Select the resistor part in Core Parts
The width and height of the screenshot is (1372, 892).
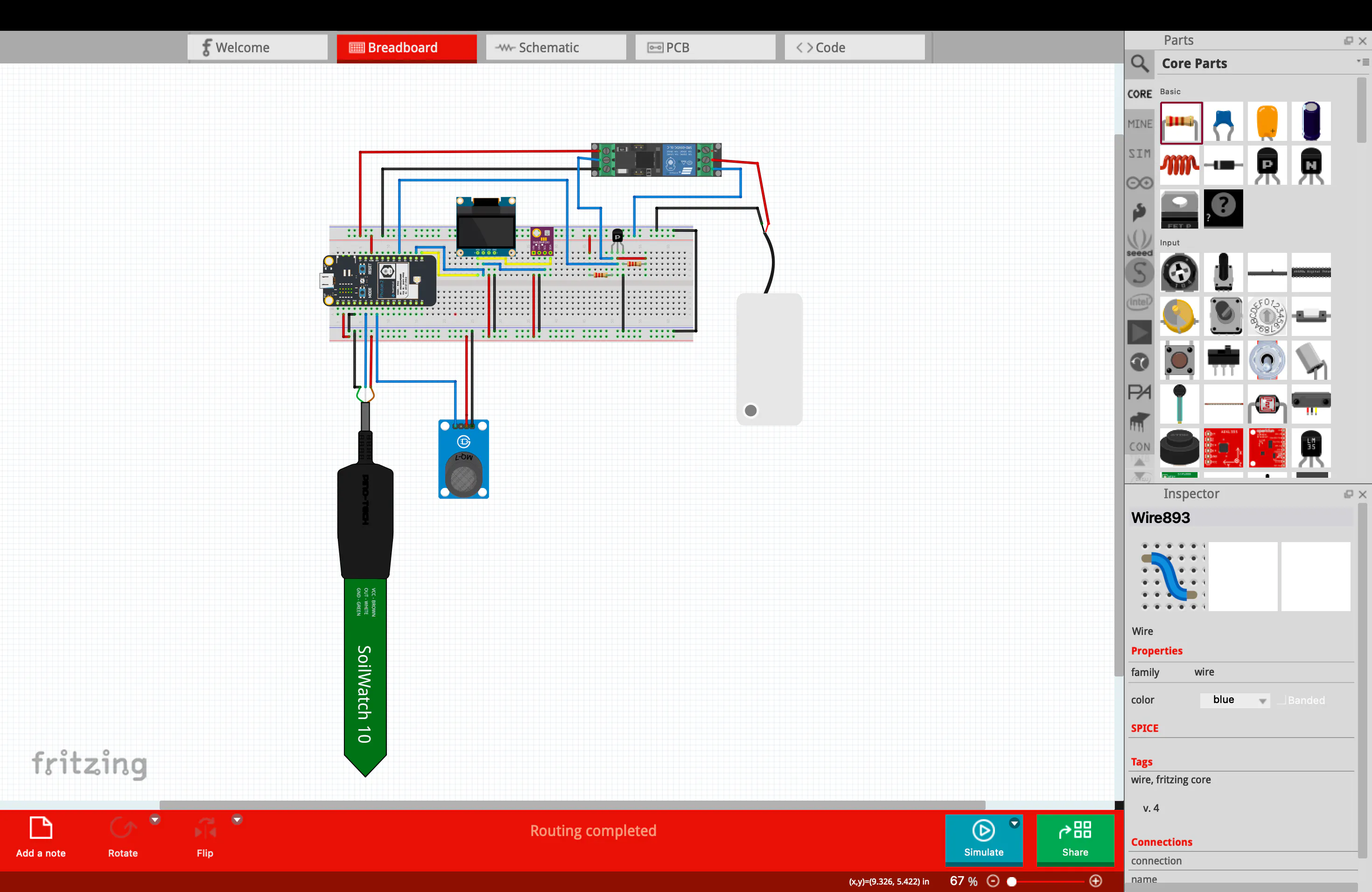[1181, 122]
